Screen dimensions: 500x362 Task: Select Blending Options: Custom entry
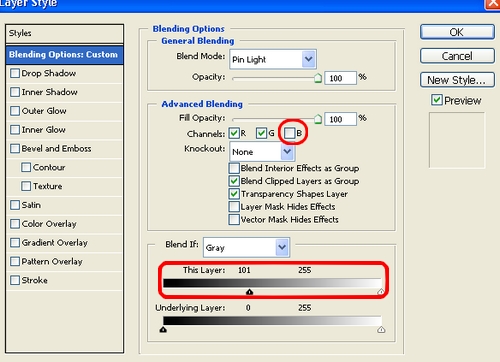point(65,55)
